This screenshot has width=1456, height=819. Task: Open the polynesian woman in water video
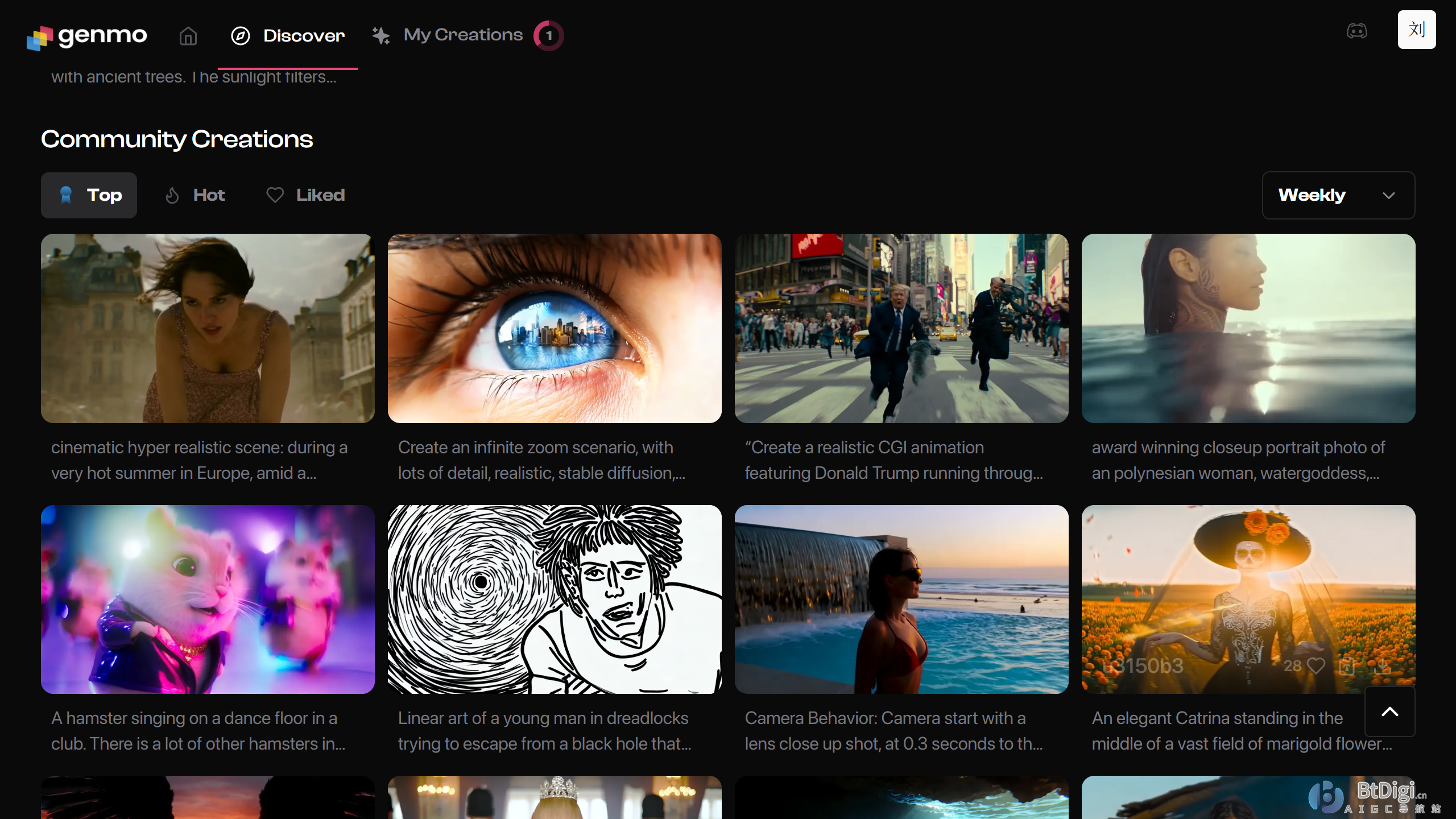1248,328
